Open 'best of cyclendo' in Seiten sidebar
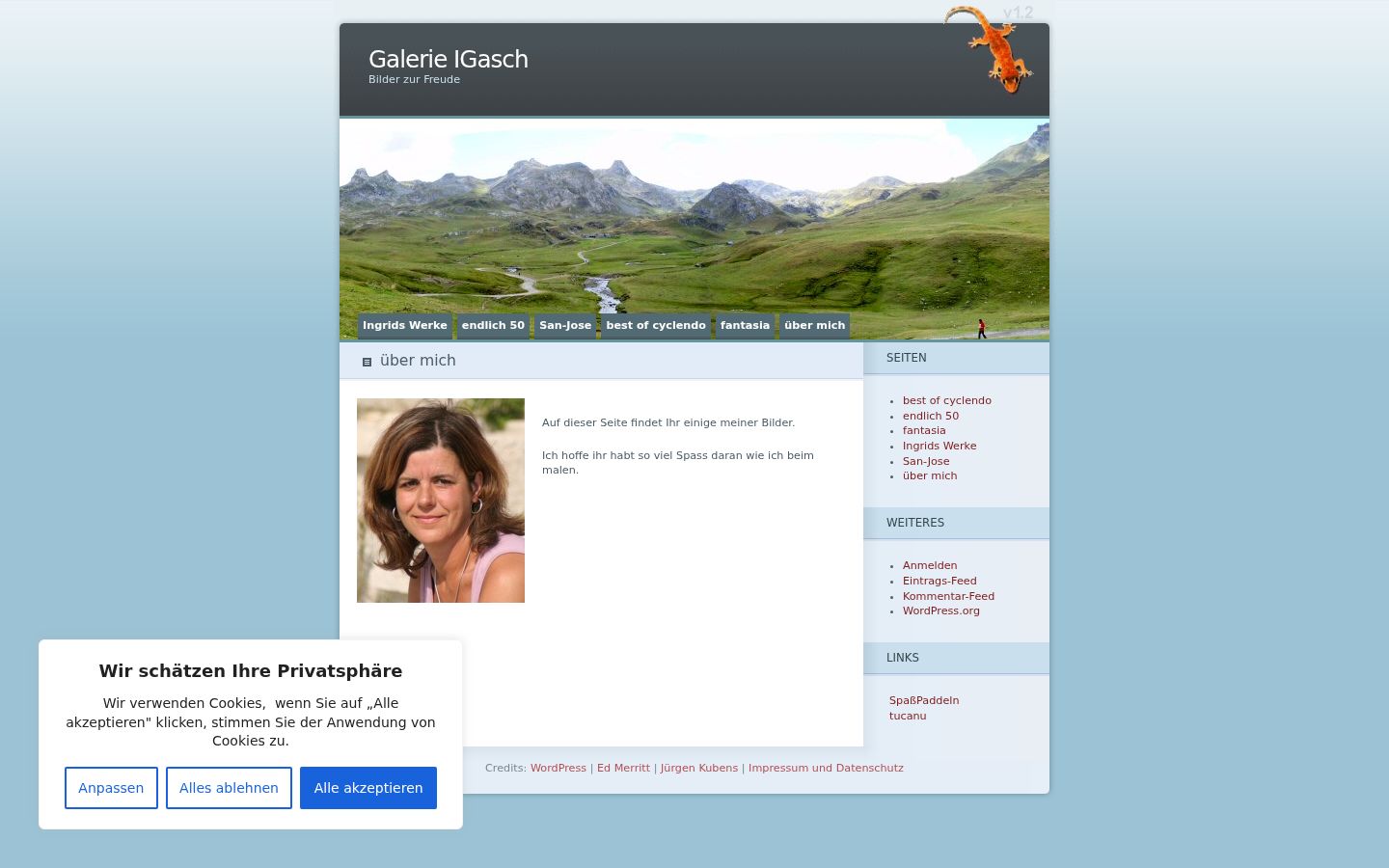 tap(947, 400)
